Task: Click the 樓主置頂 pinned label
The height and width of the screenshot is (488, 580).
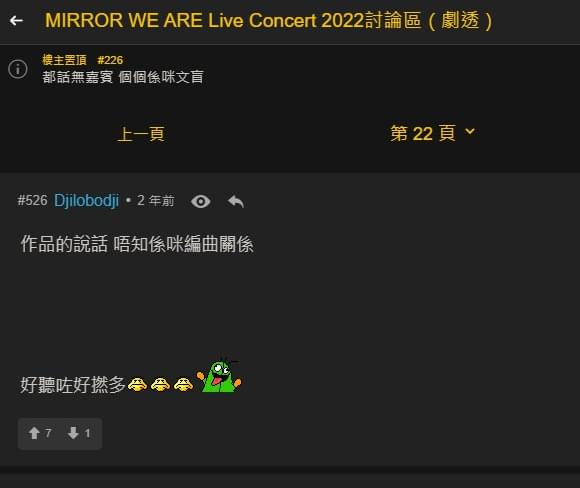Action: point(64,60)
